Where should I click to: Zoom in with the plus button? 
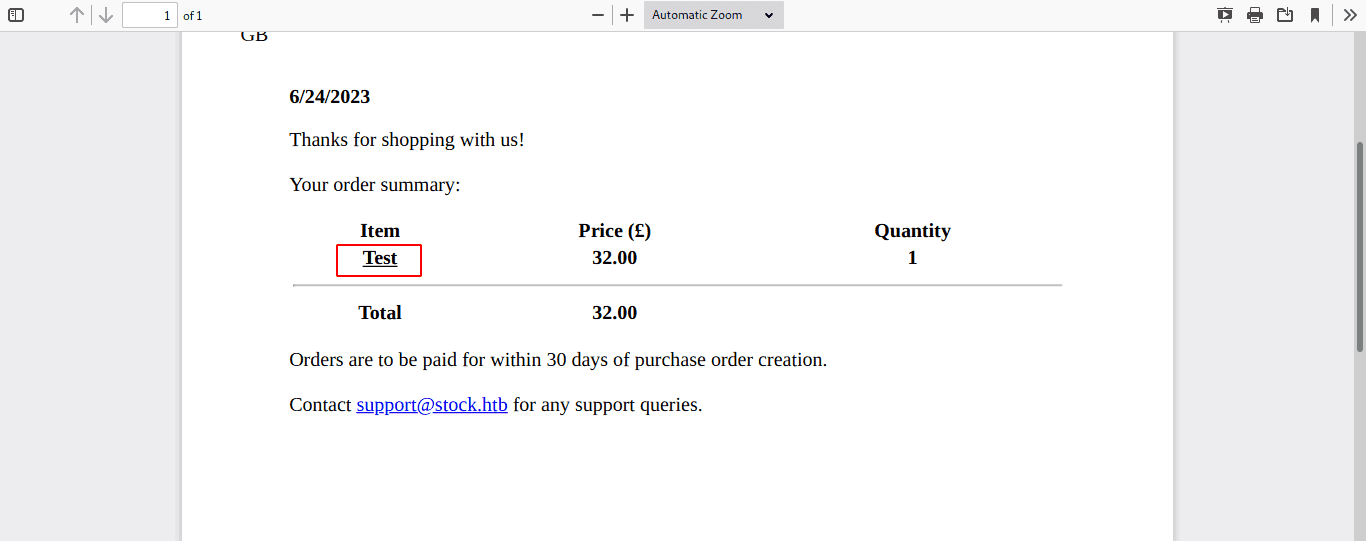(x=627, y=15)
